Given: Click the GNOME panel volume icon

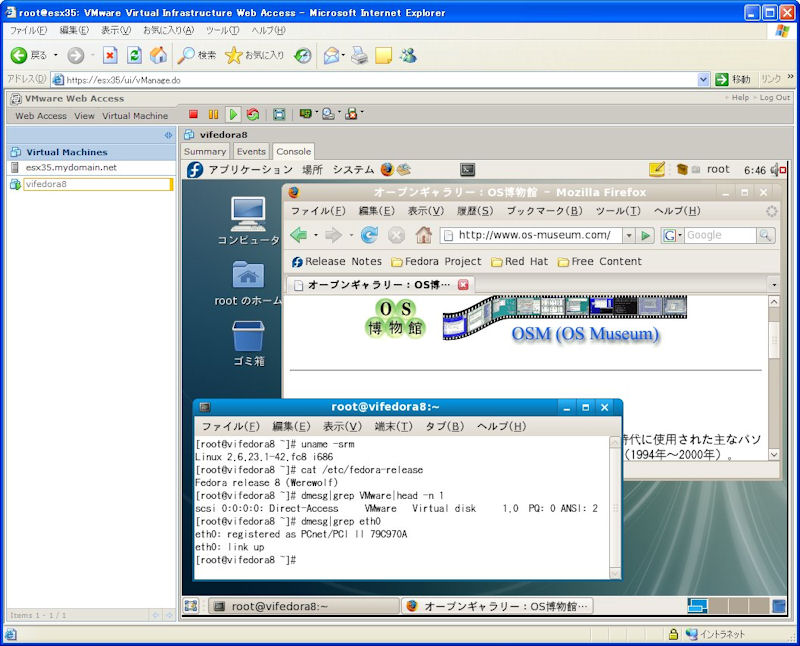Looking at the screenshot, I should 778,170.
